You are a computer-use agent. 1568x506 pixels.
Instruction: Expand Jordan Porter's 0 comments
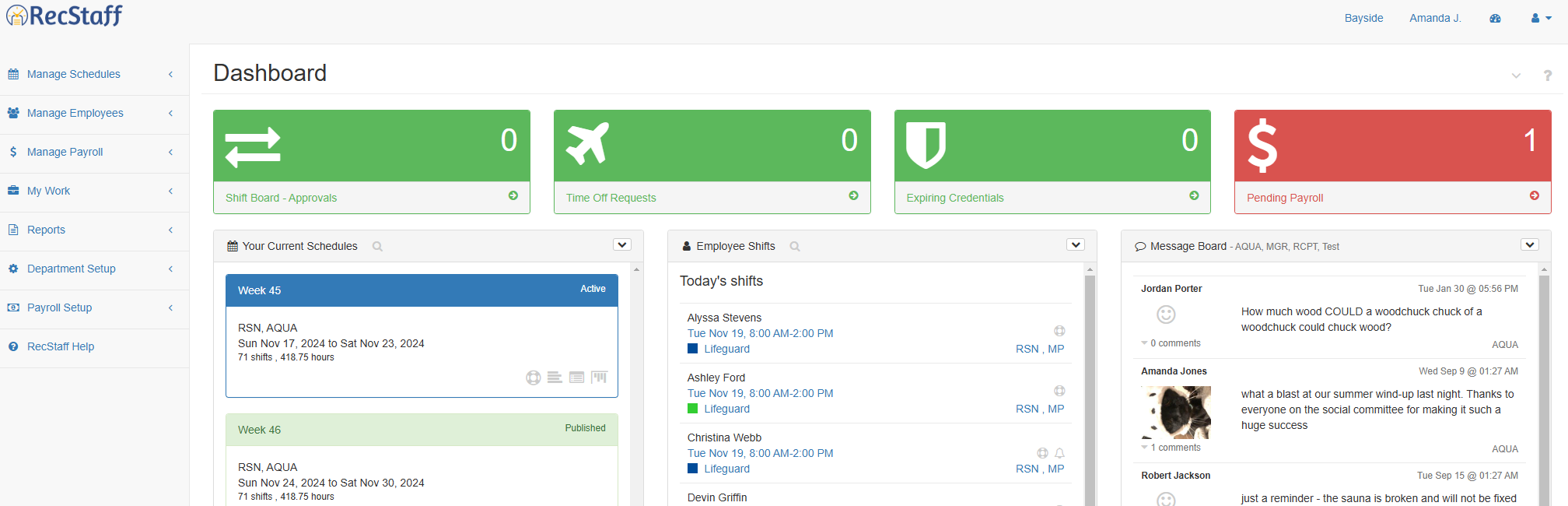[x=1171, y=343]
